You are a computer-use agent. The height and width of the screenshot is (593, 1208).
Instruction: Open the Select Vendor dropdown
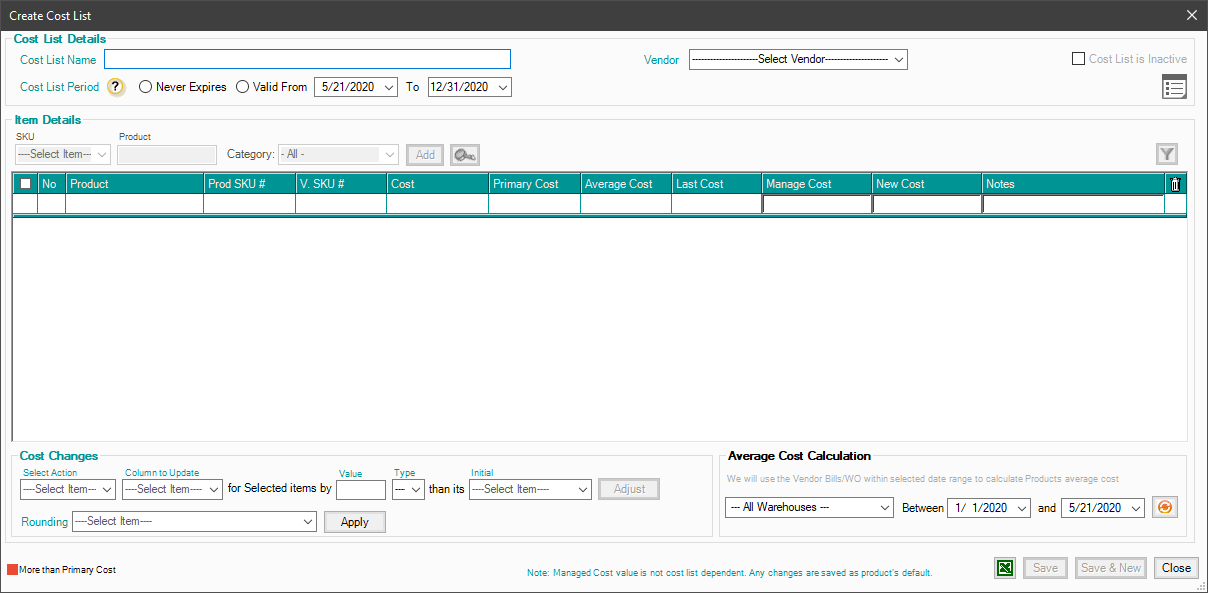coord(797,60)
